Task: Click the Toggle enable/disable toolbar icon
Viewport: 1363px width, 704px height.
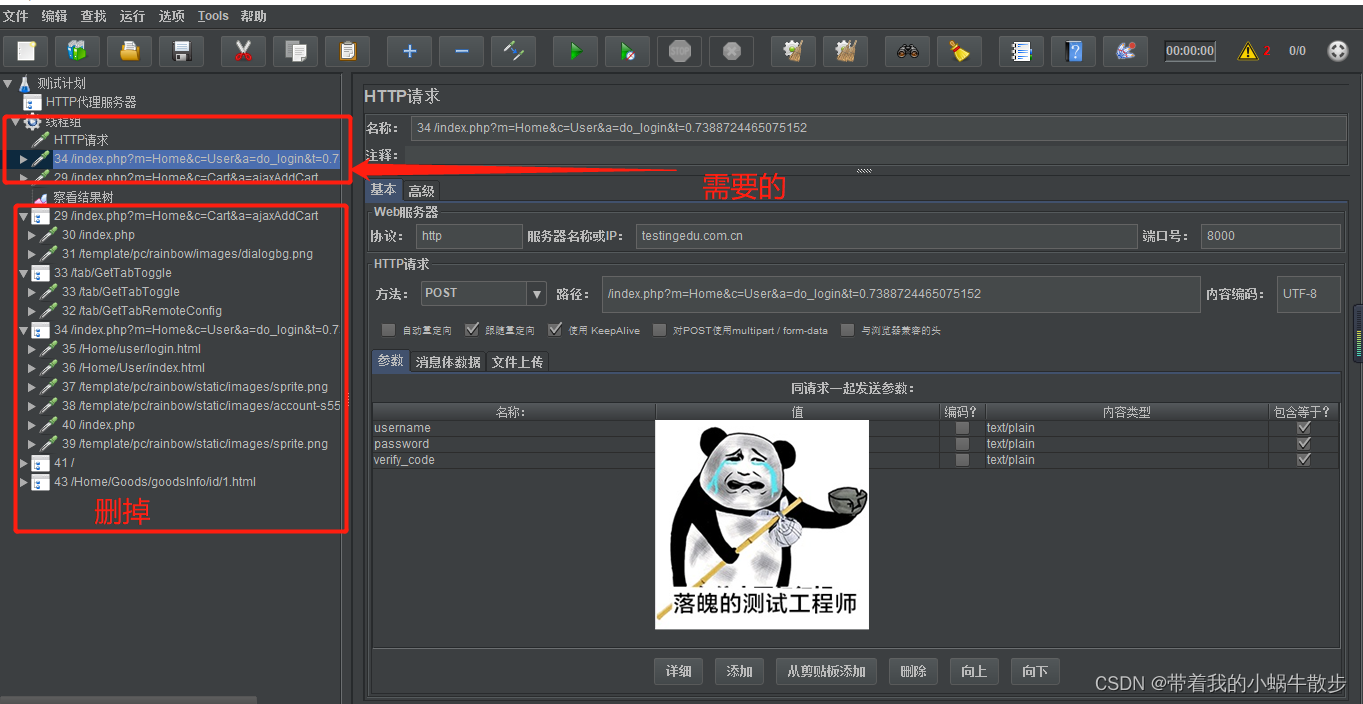Action: pos(513,51)
